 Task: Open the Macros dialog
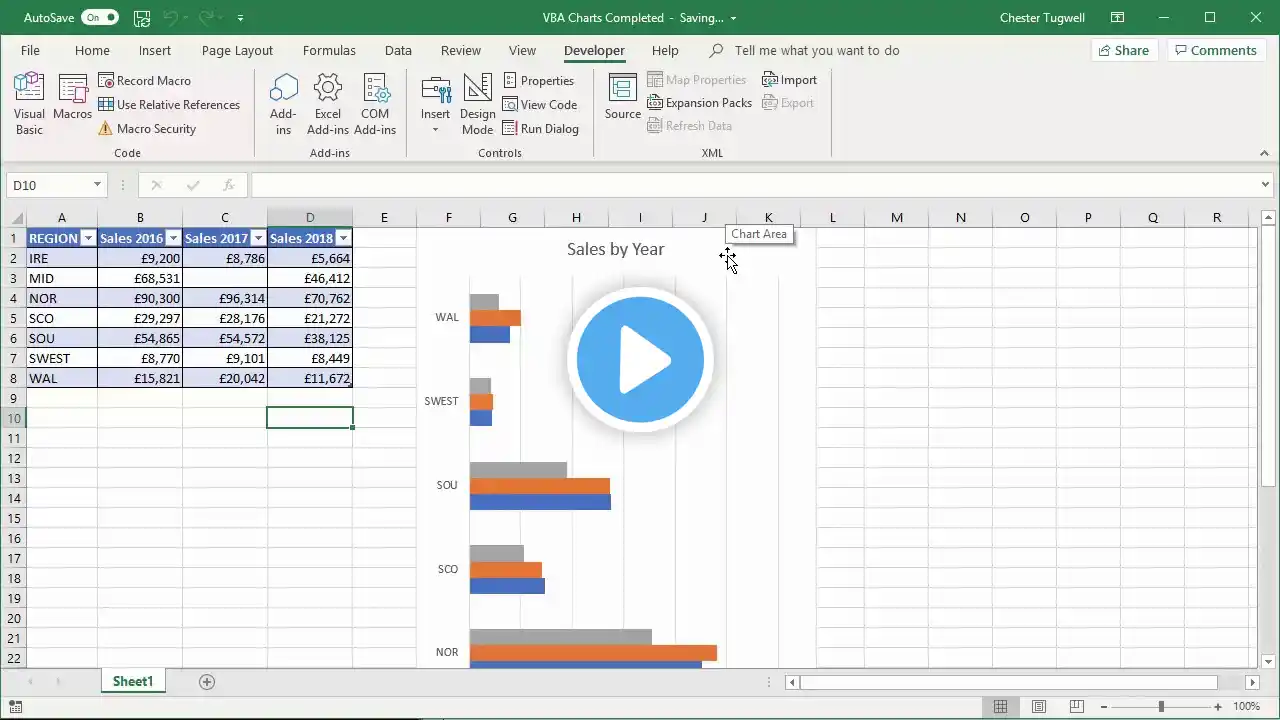(x=73, y=99)
